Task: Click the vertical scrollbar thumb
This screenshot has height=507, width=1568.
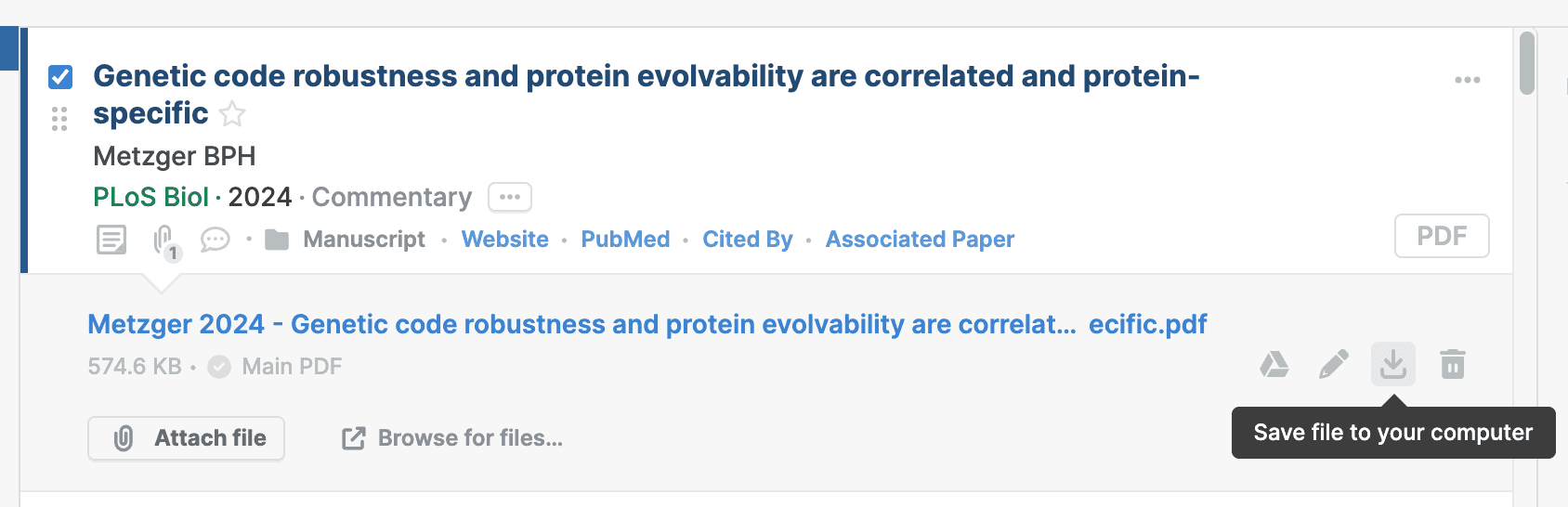Action: (1526, 63)
